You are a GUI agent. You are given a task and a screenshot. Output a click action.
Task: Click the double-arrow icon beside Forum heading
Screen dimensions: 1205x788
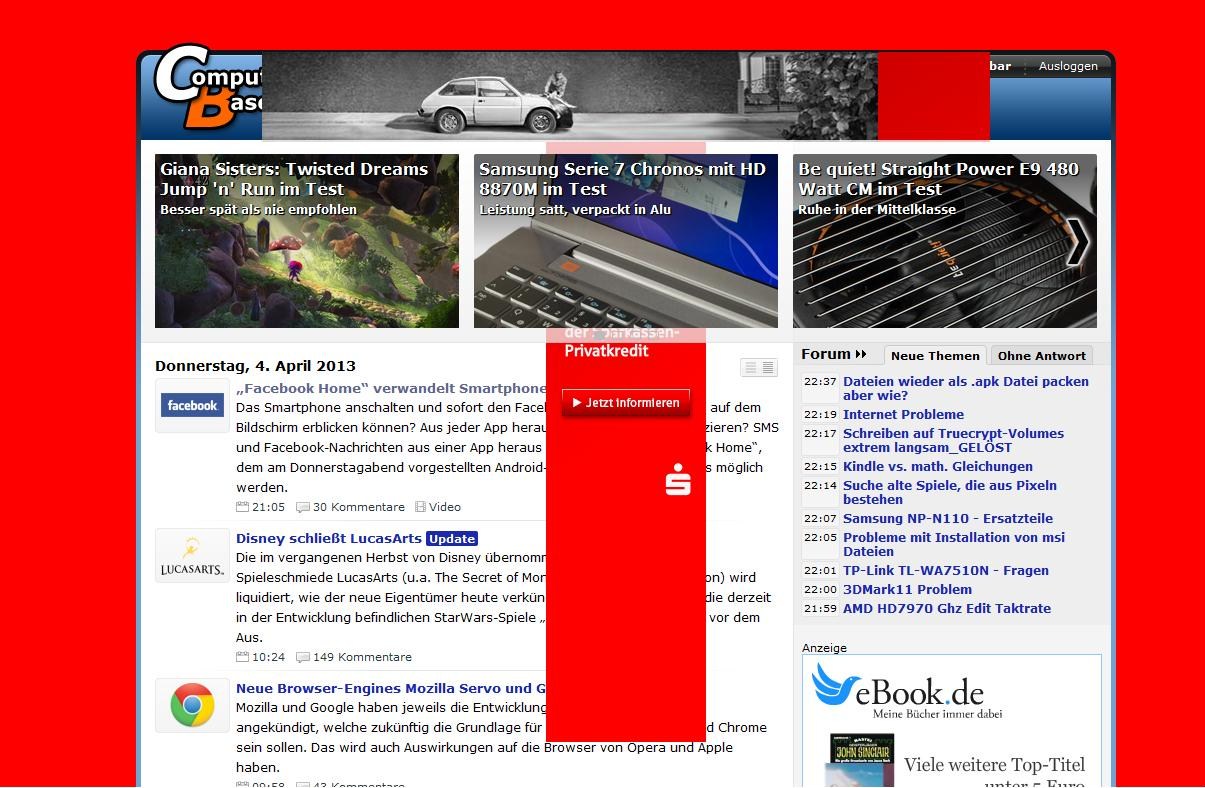tap(861, 354)
